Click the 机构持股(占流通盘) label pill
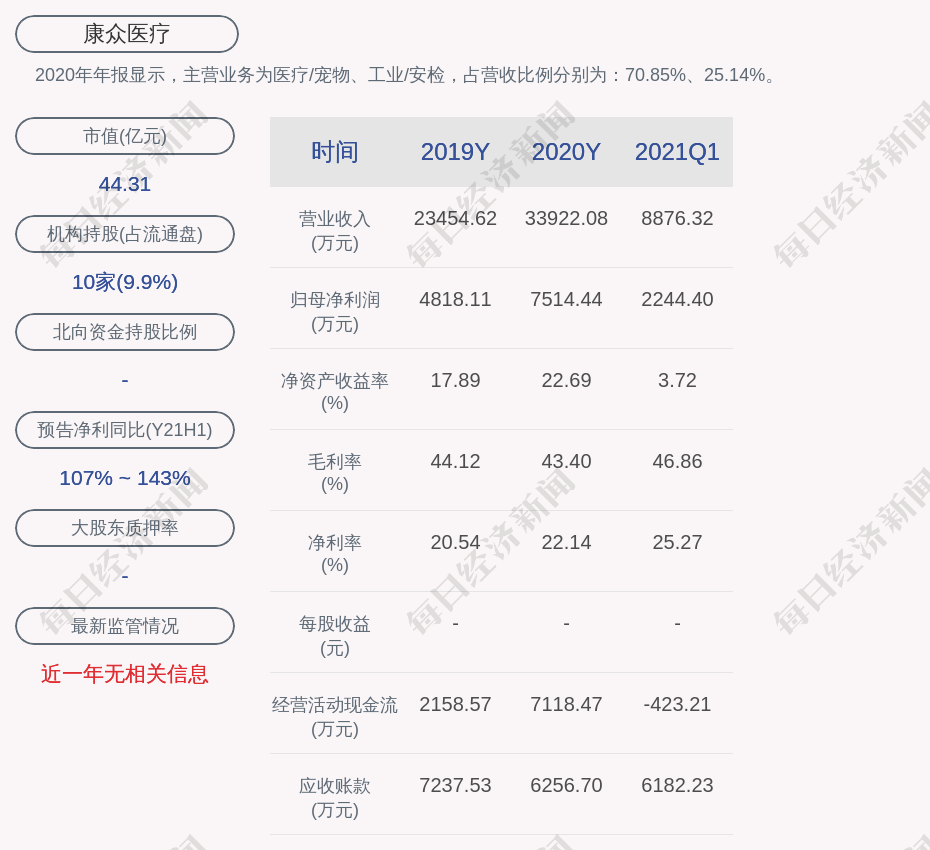This screenshot has width=930, height=850. (x=125, y=234)
